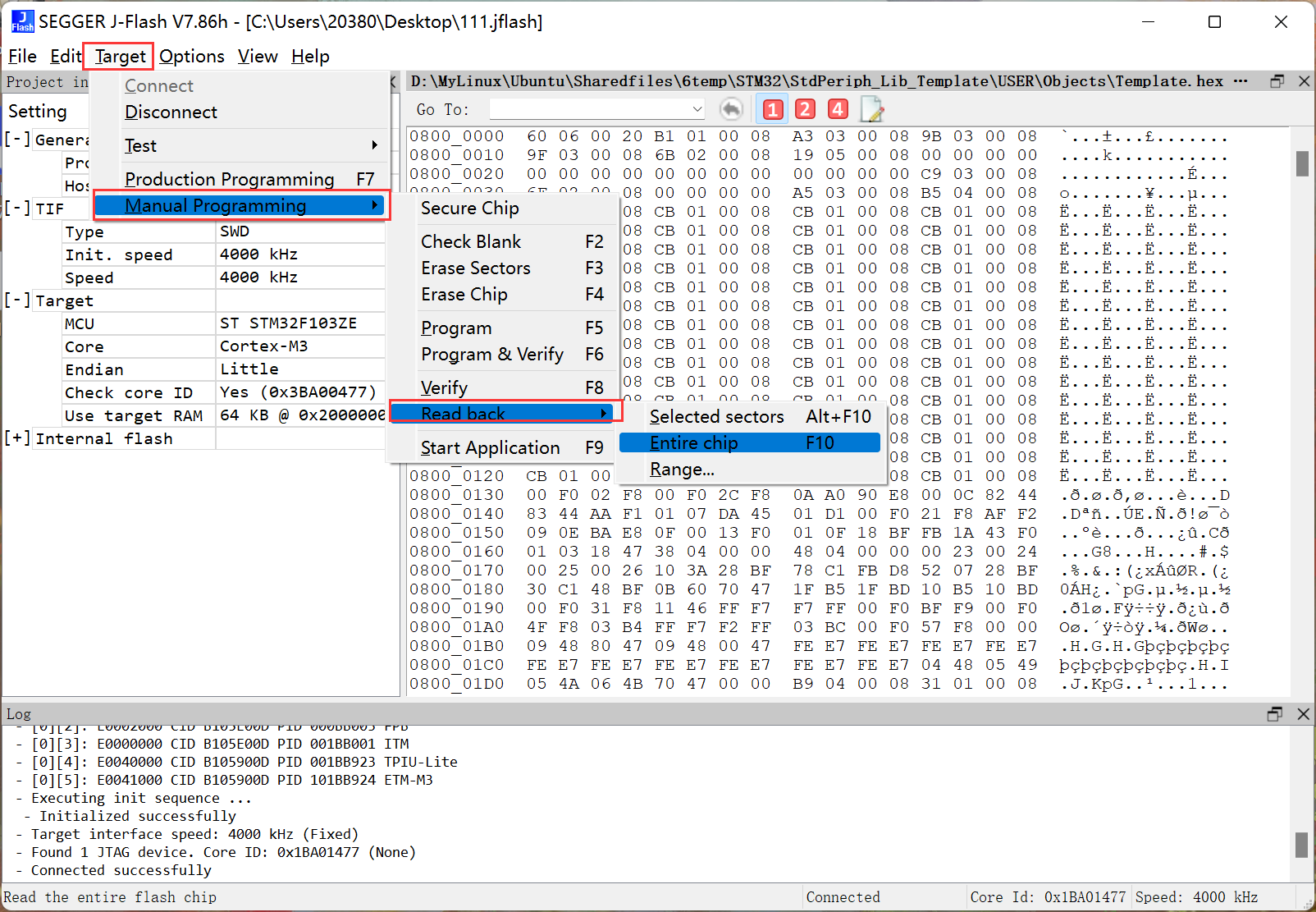Undock the Template.hex data window

click(x=1277, y=81)
